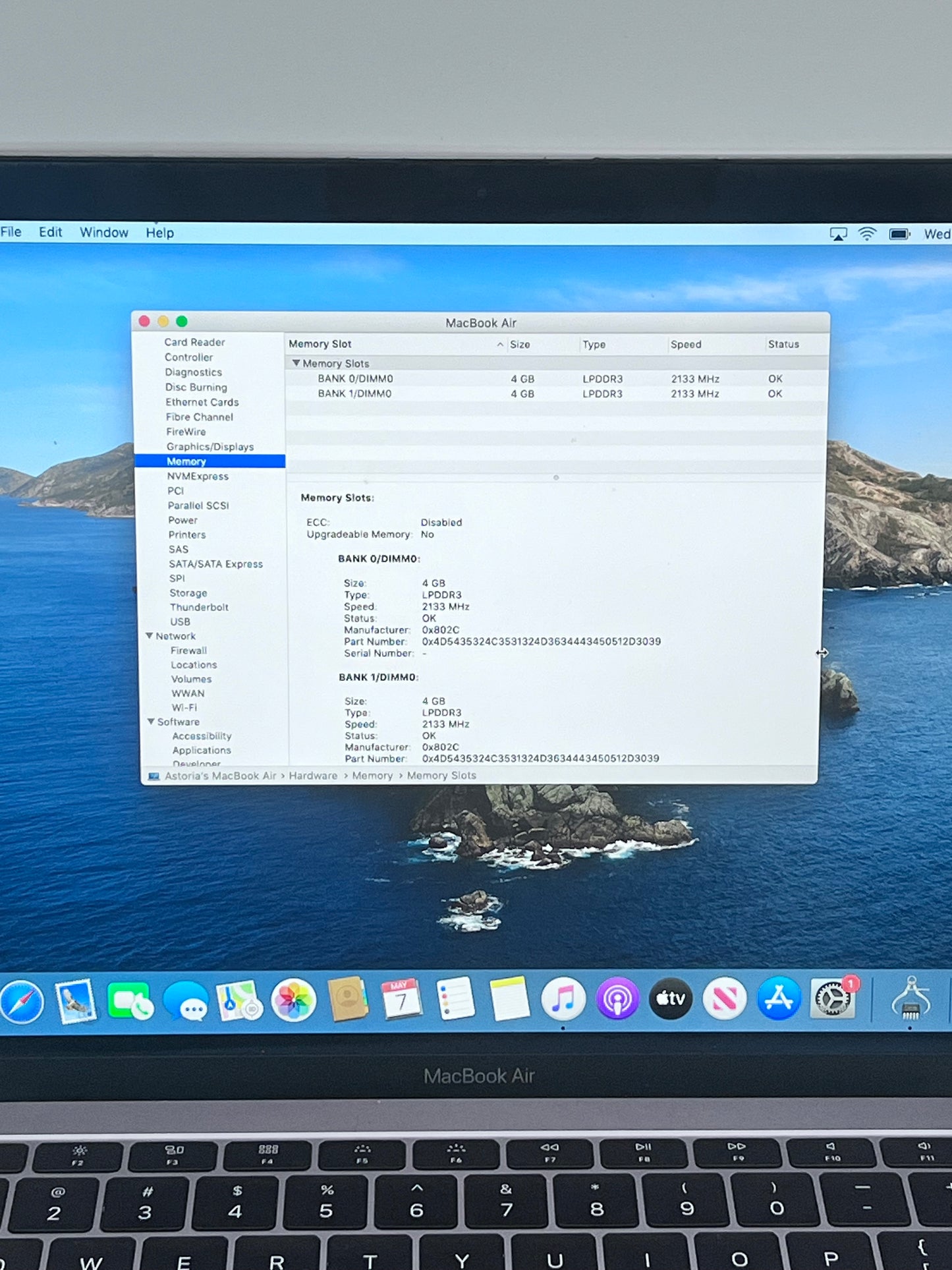Click the Wed clock in menu bar

[x=938, y=234]
